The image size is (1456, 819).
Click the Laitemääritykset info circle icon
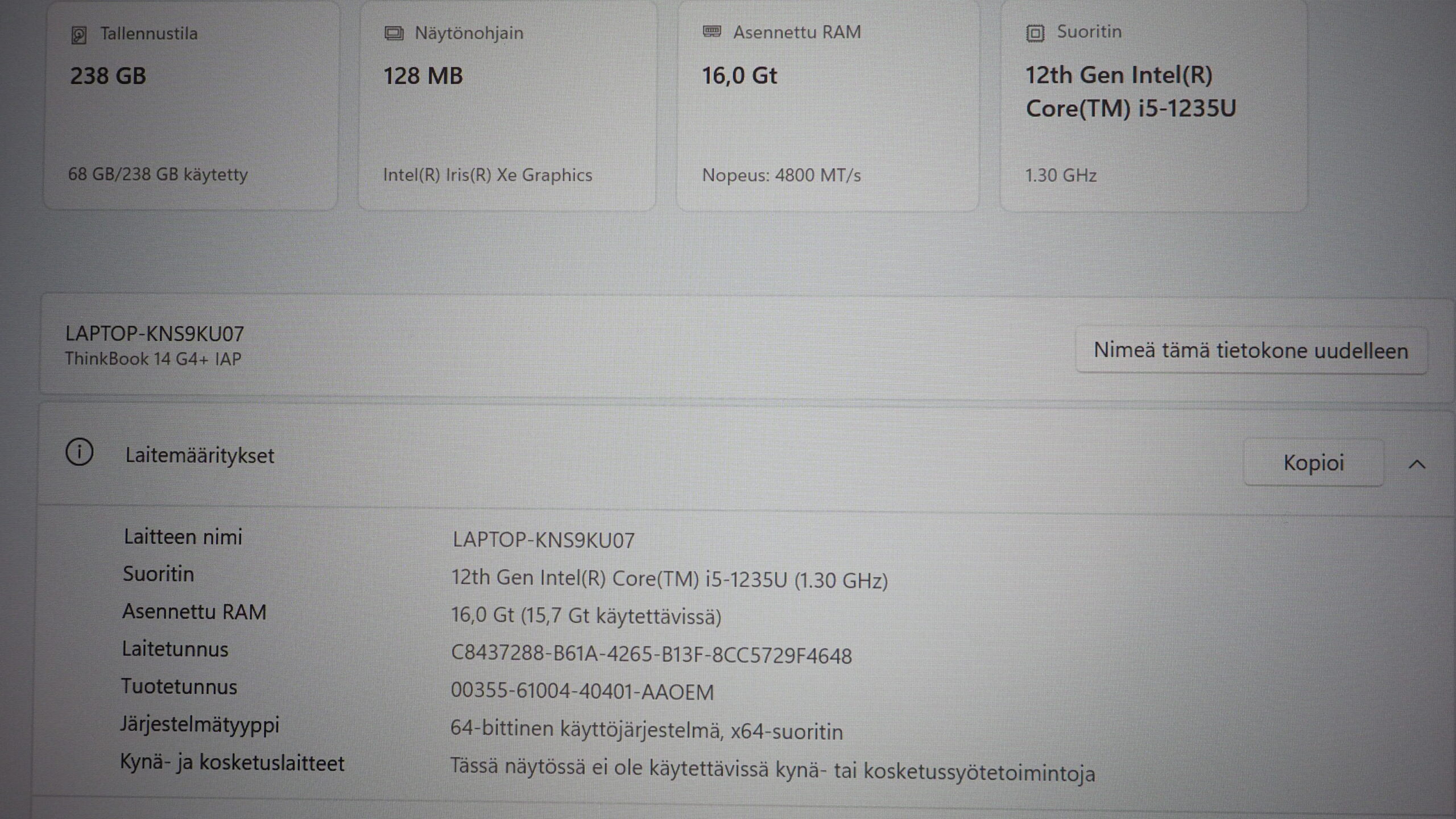coord(80,453)
